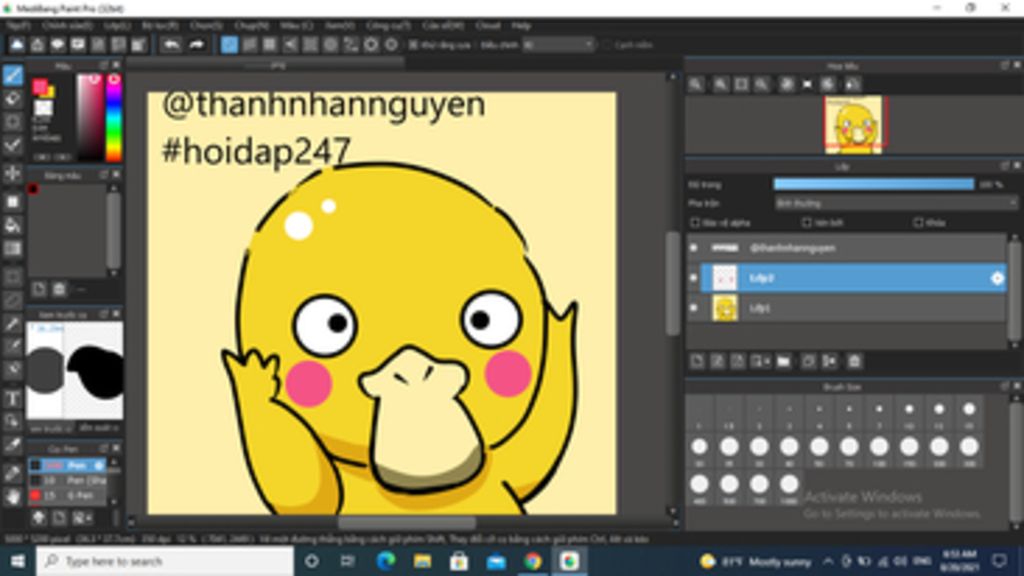Open the Hiệu chỉnh correction dropdown

tap(558, 45)
